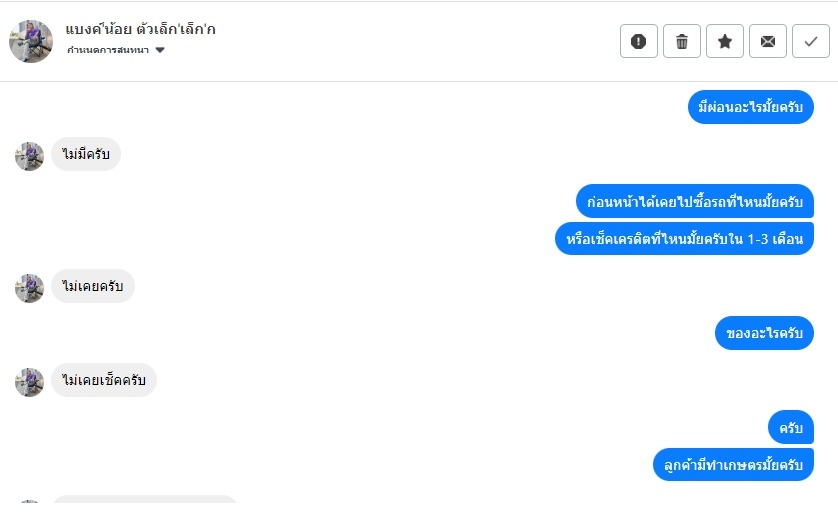
Task: Click message about checking credit 1-3 เดือน
Action: [x=685, y=238]
